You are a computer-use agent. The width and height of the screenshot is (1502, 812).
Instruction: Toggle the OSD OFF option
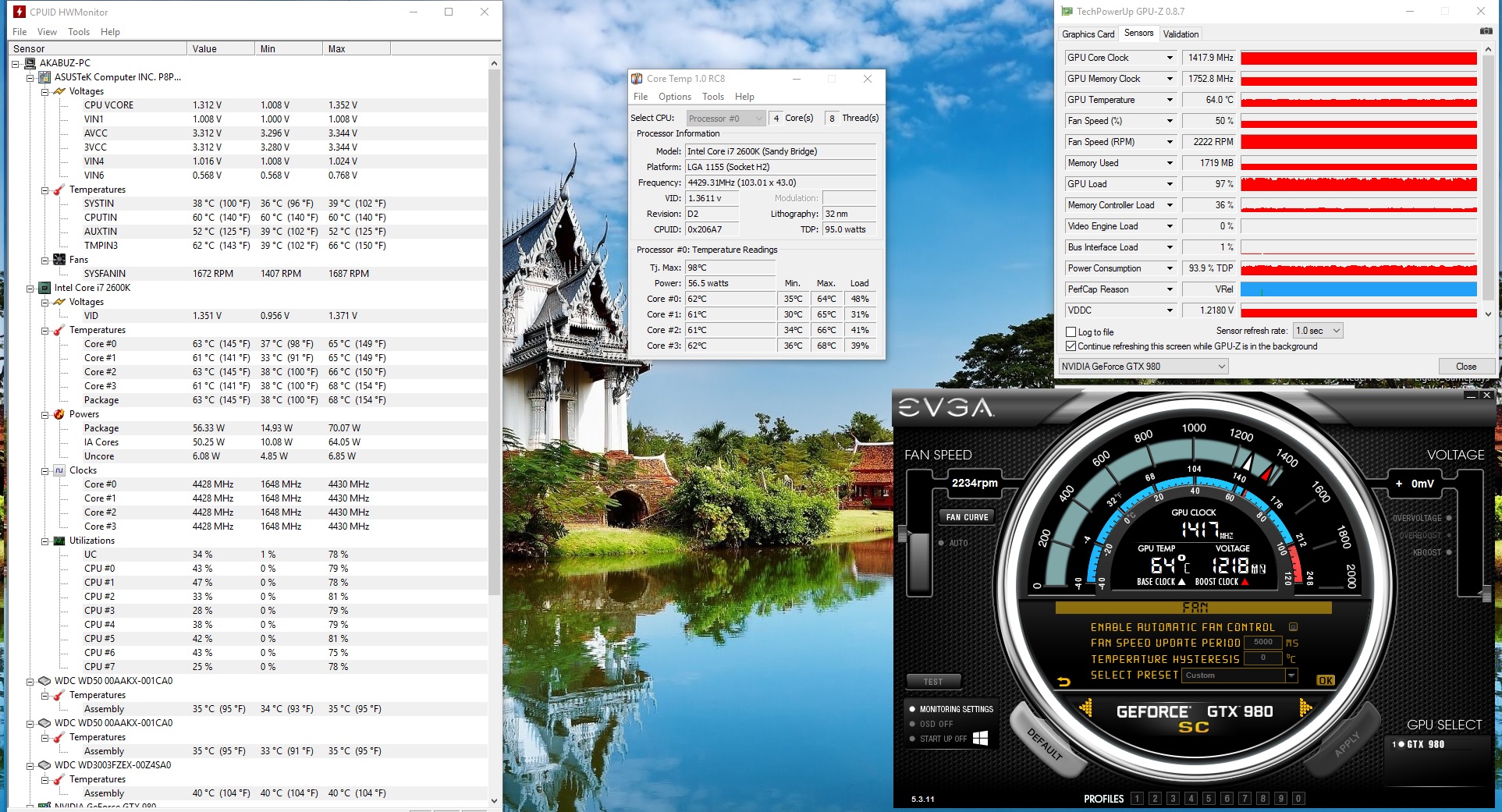(931, 724)
